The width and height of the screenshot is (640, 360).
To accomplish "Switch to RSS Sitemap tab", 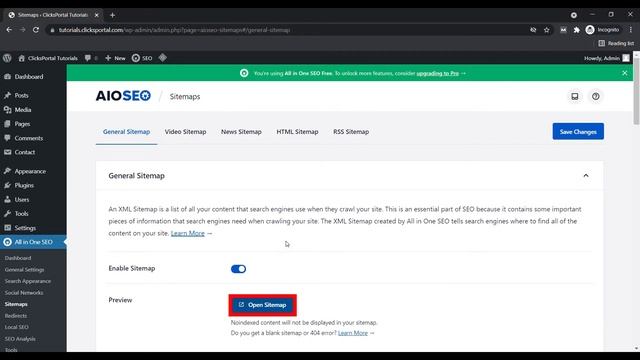I will click(351, 132).
